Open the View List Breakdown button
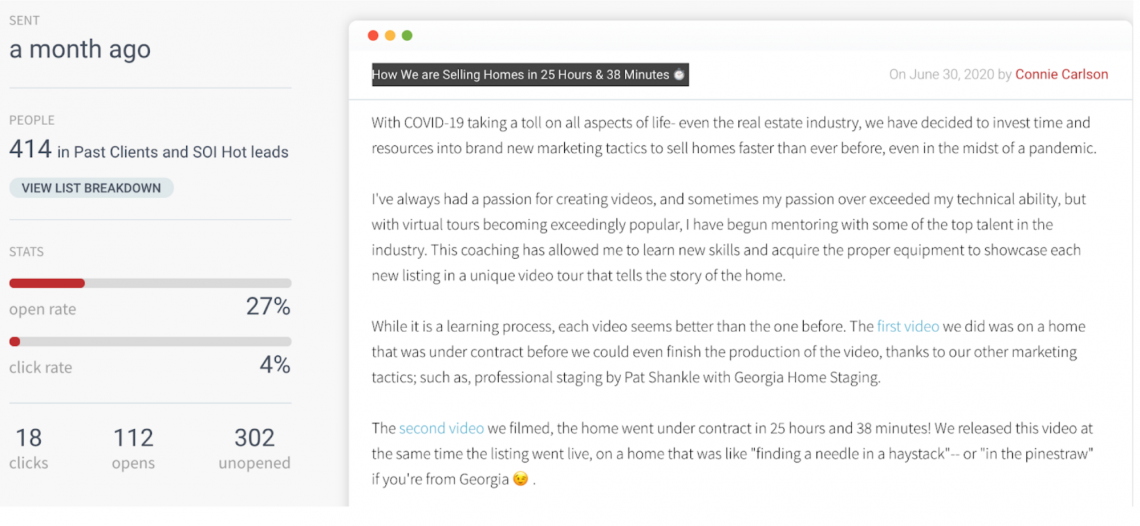 92,188
